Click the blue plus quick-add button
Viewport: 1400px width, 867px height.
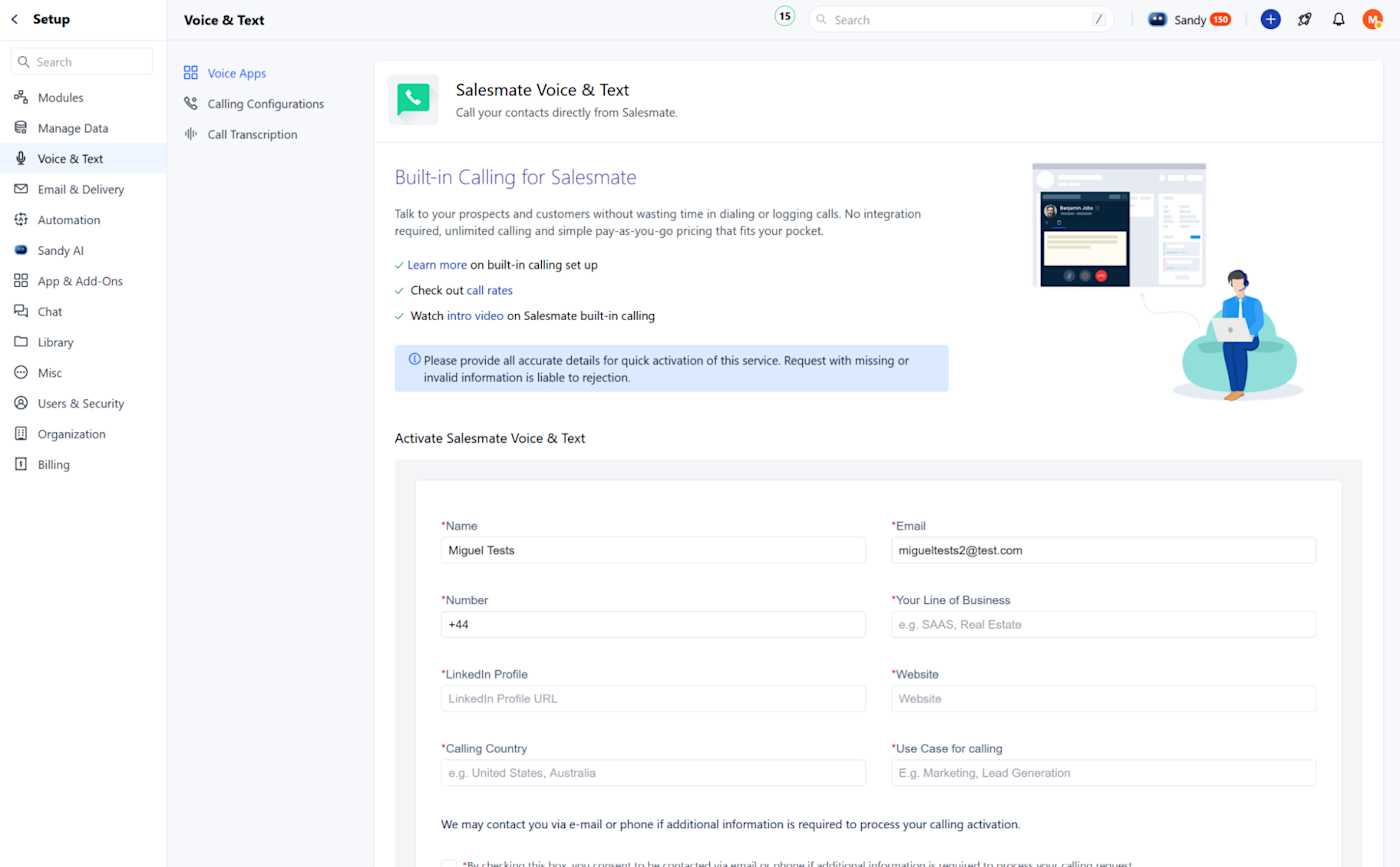tap(1270, 19)
